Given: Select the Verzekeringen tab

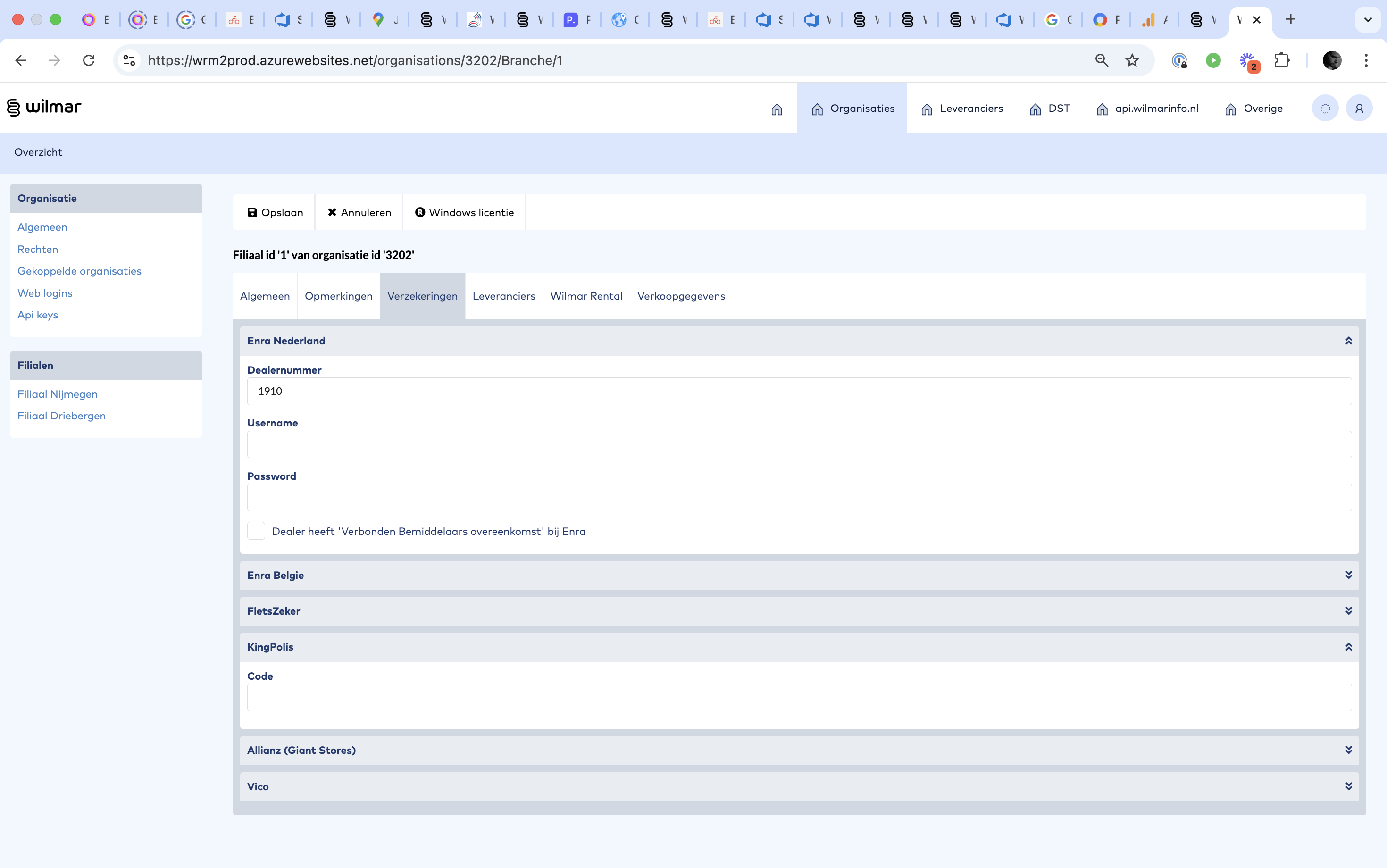Looking at the screenshot, I should [x=423, y=296].
